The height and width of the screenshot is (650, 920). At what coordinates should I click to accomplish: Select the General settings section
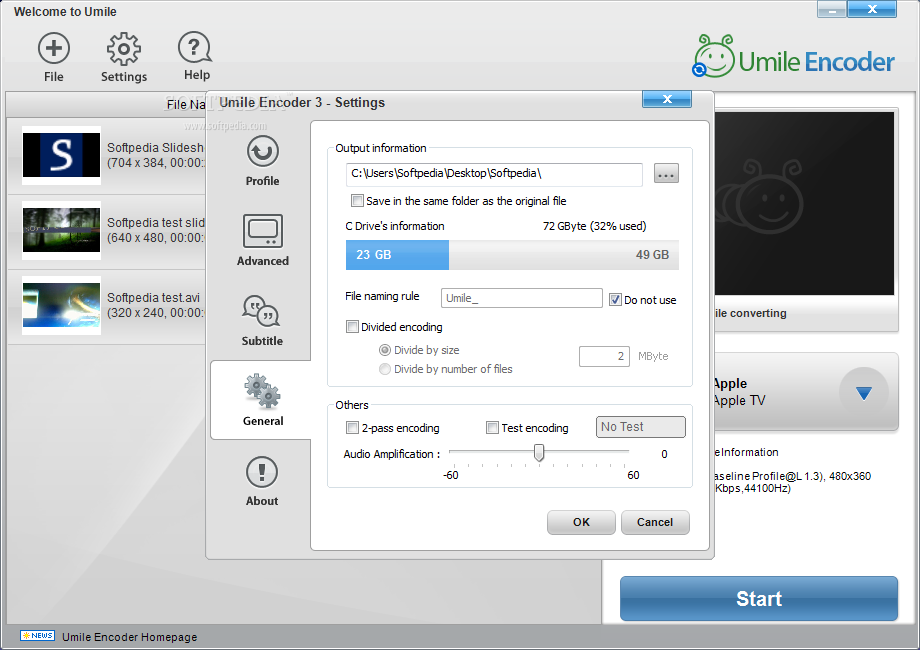point(262,400)
